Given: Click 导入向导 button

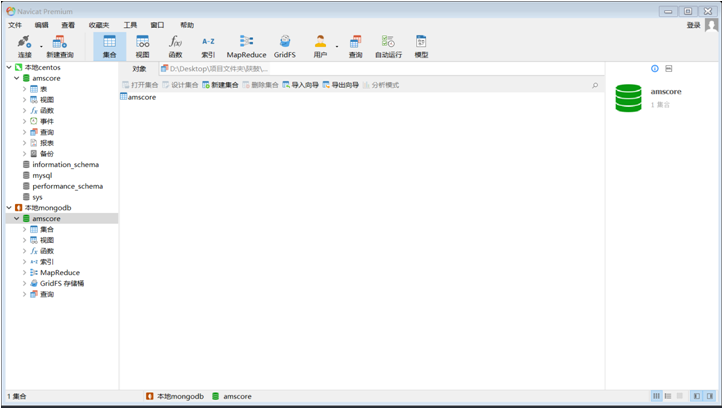Looking at the screenshot, I should pos(301,85).
